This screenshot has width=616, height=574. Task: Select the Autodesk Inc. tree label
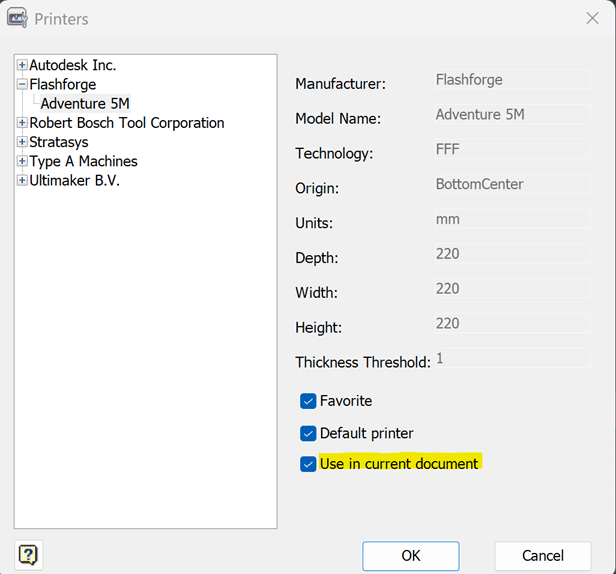click(x=73, y=65)
